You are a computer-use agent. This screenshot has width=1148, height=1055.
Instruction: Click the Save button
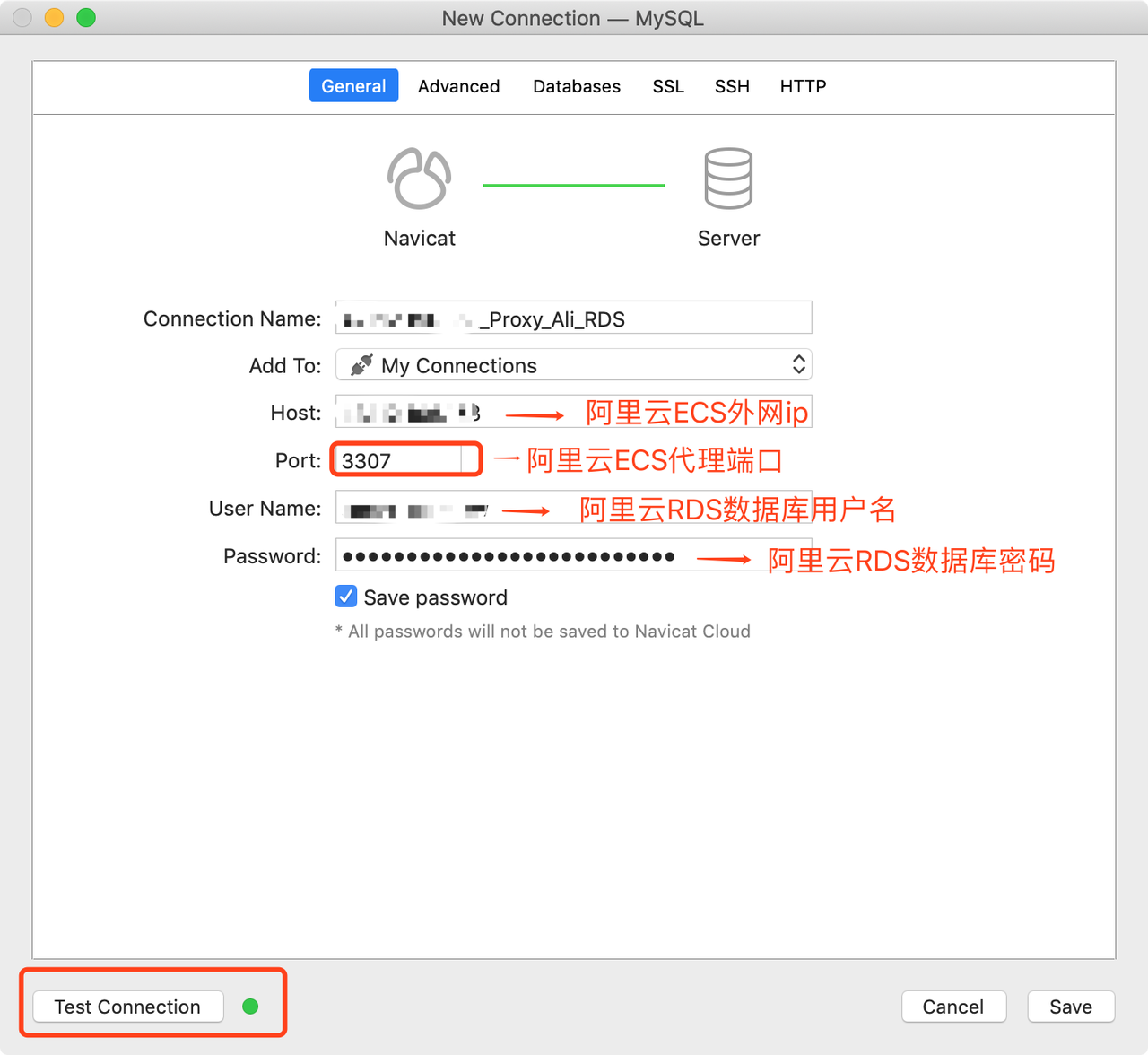point(1071,1007)
